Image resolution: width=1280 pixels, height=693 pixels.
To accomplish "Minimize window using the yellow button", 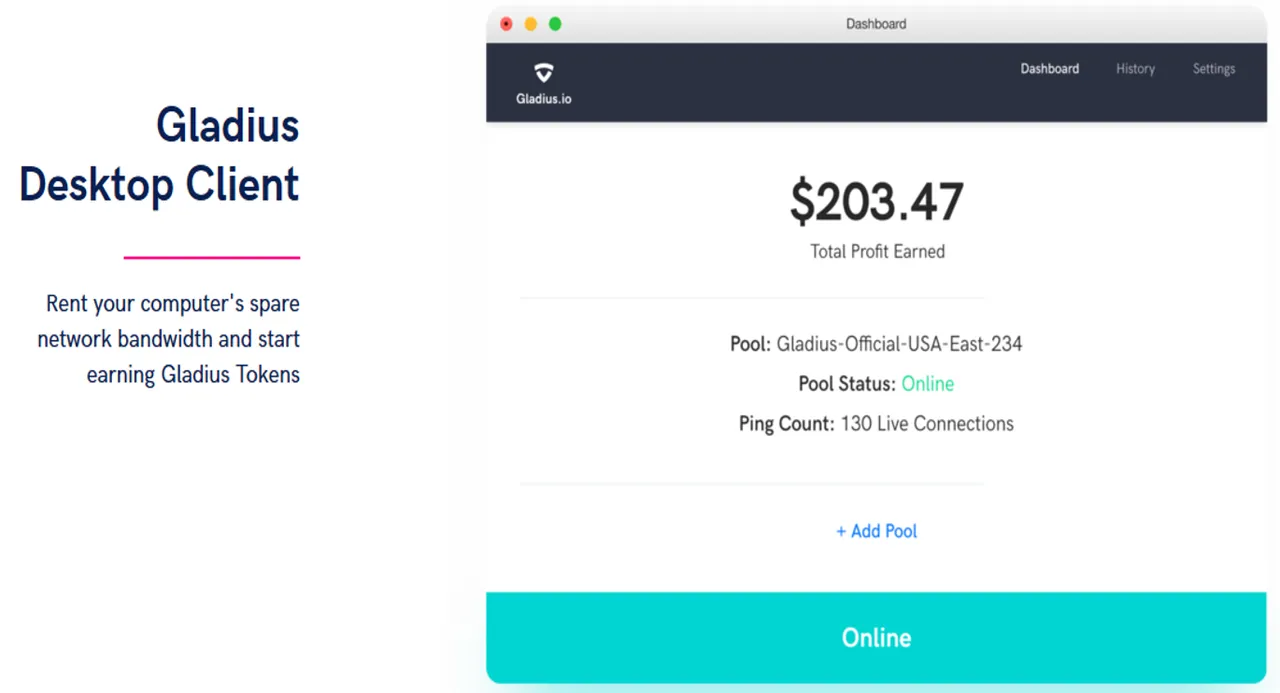I will (531, 24).
